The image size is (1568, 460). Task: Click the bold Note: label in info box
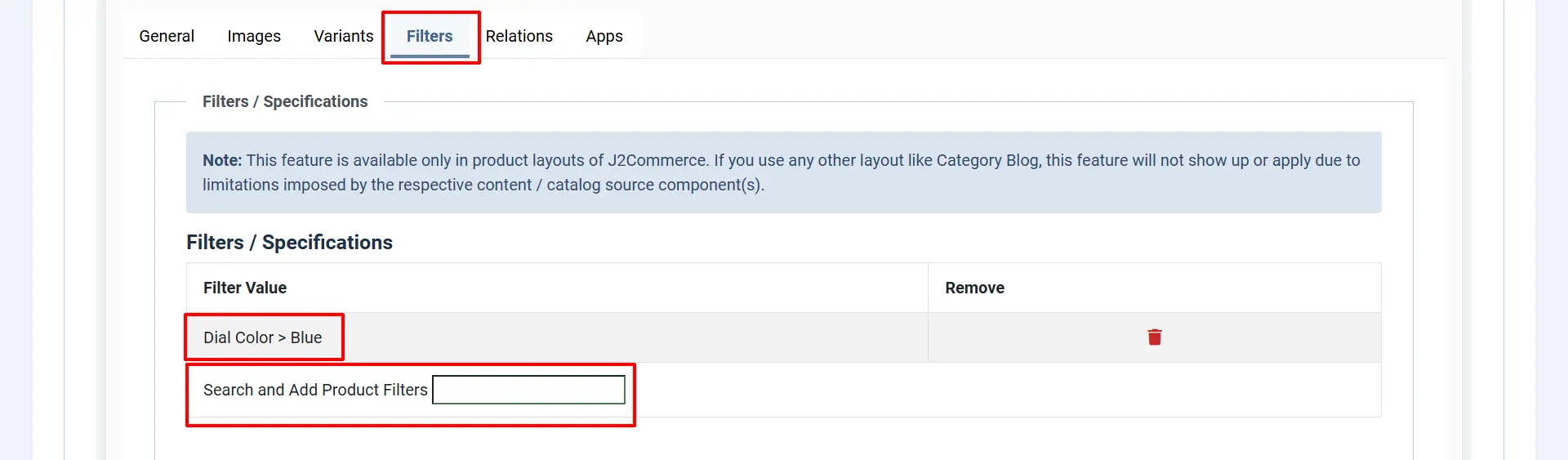click(x=222, y=160)
